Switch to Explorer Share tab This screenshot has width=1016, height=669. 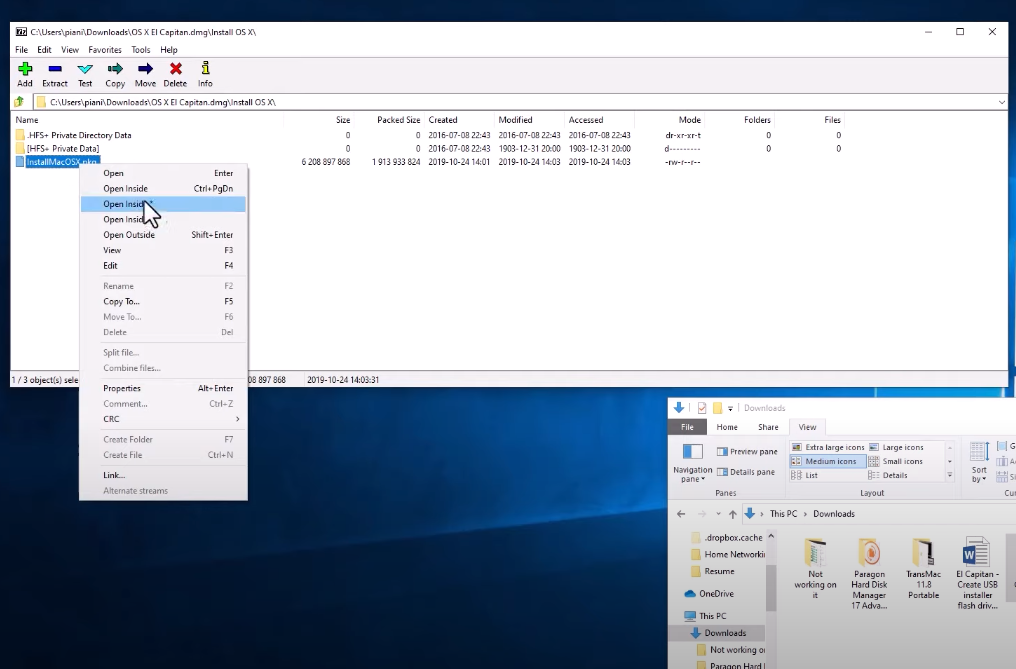coord(768,427)
